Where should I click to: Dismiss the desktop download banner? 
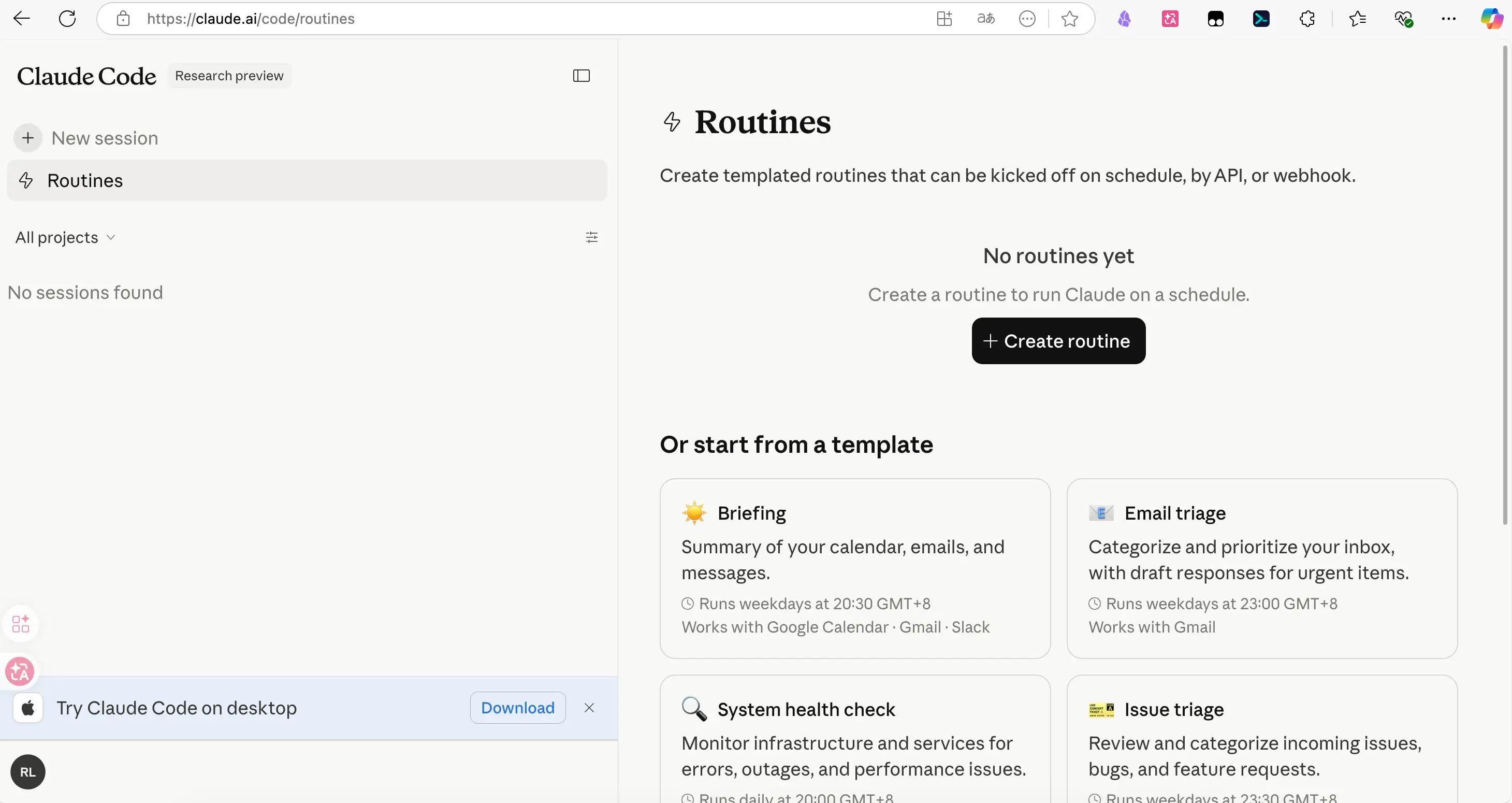pos(589,708)
